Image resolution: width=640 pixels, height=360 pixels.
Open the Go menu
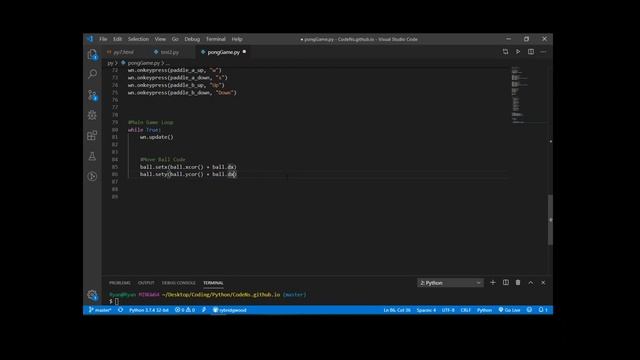tap(175, 39)
